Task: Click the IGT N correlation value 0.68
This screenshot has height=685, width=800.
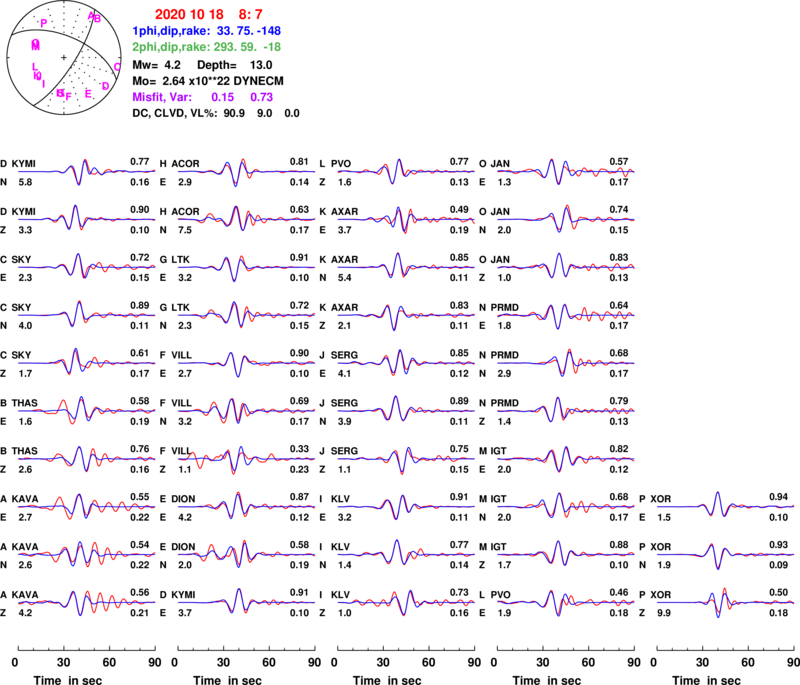Action: pos(618,497)
